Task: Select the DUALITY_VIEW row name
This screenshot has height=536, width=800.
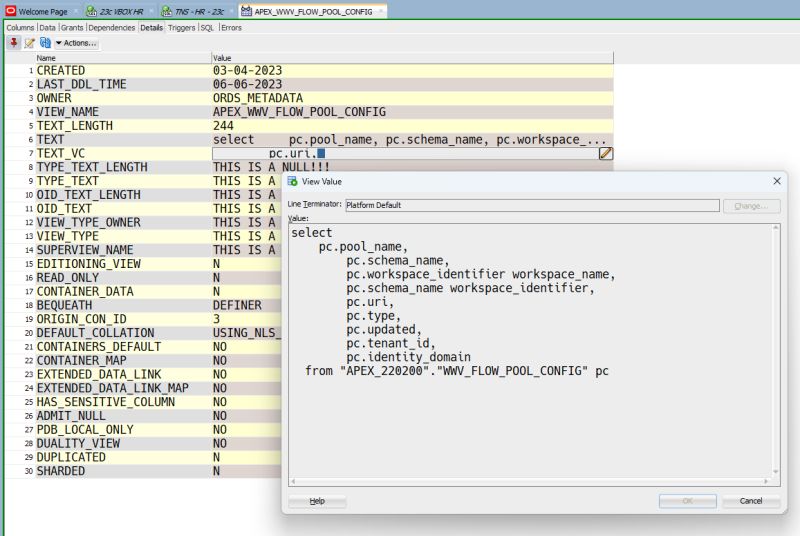Action: click(78, 443)
